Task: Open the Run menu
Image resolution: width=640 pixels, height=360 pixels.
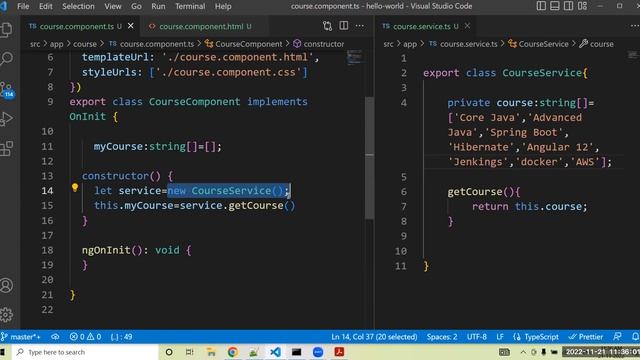Action: [x=158, y=6]
